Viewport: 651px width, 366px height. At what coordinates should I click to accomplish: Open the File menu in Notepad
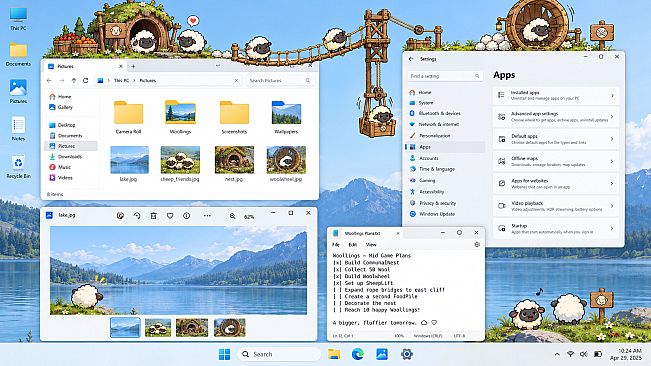pos(336,245)
